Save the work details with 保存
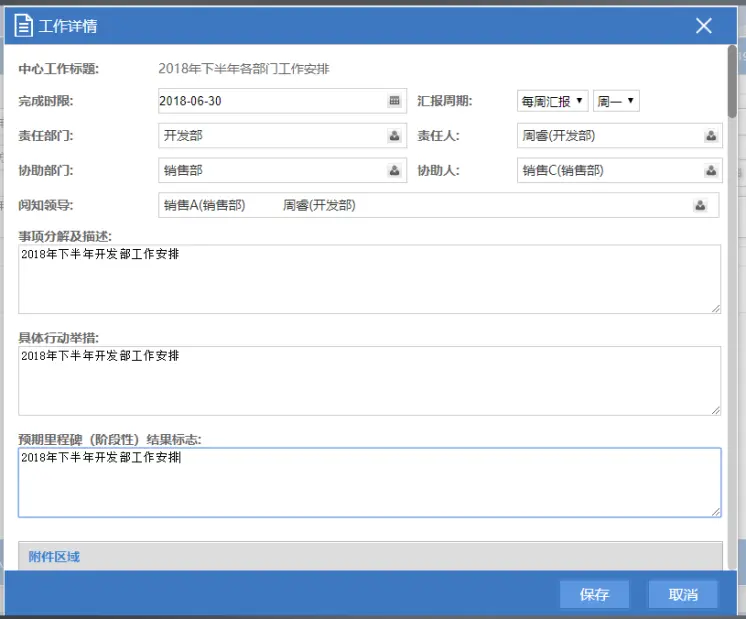The image size is (746, 619). (594, 594)
